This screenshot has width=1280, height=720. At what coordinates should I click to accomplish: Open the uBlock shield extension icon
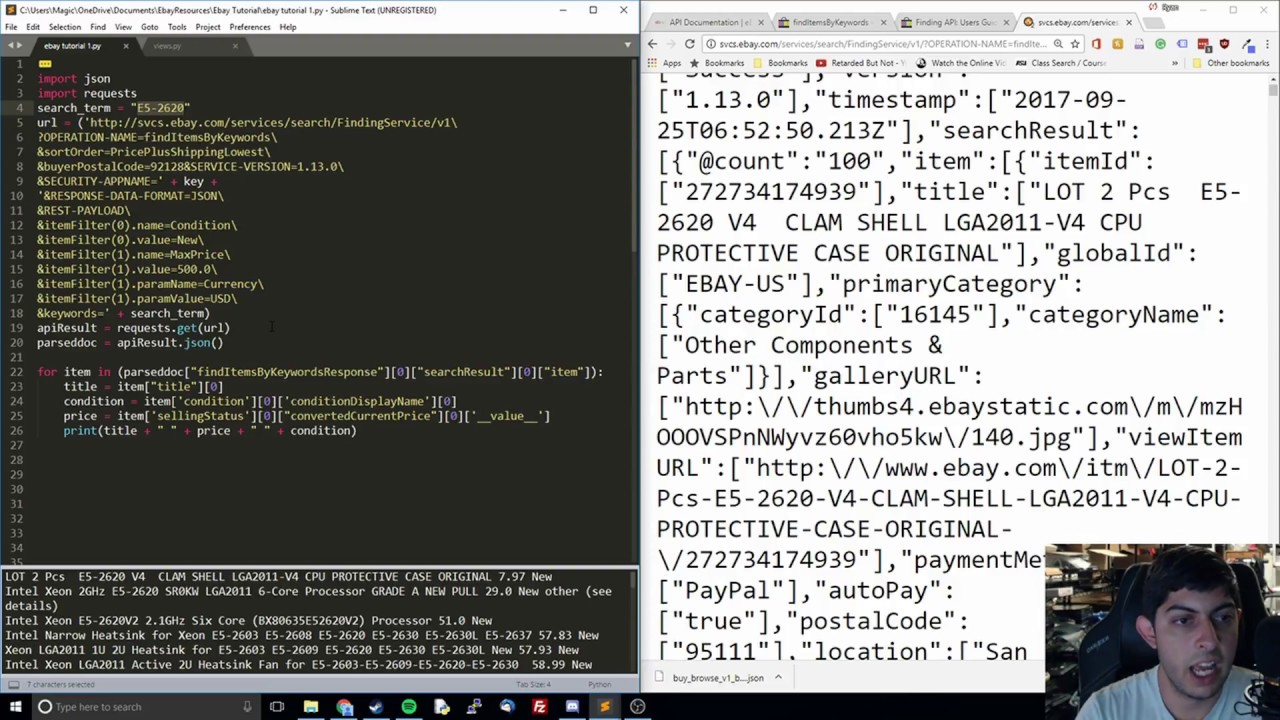coord(1224,44)
